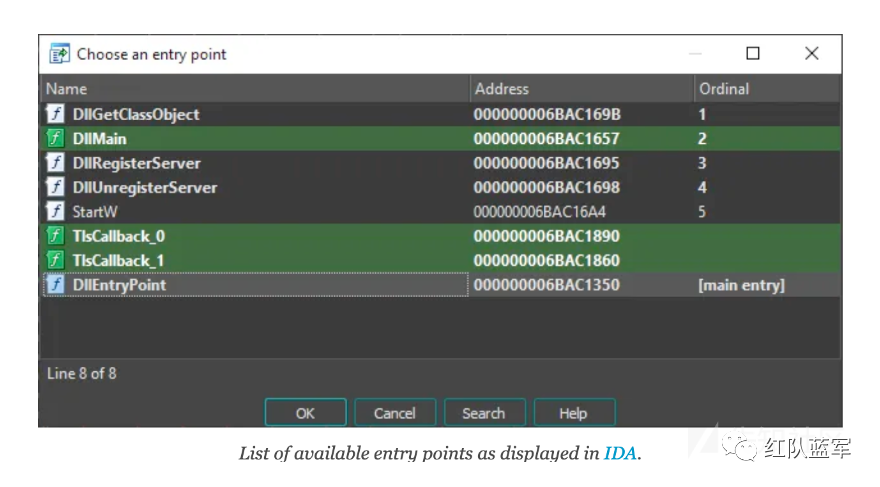The height and width of the screenshot is (487, 880).
Task: Click address 000000006BAC1890
Action: coord(547,236)
